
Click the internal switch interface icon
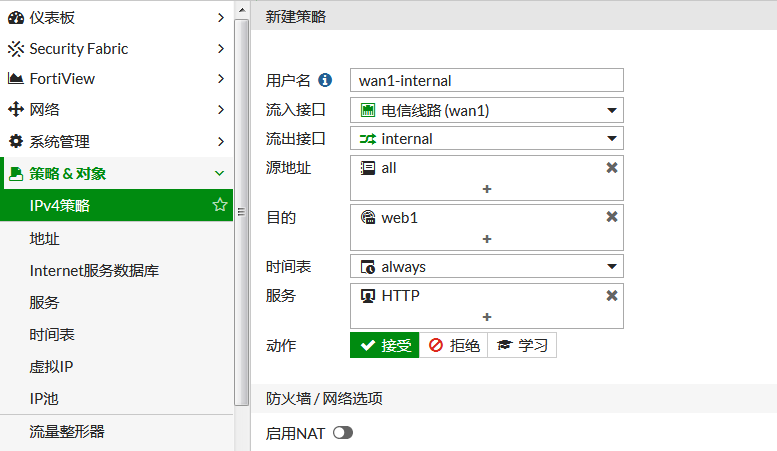(368, 139)
